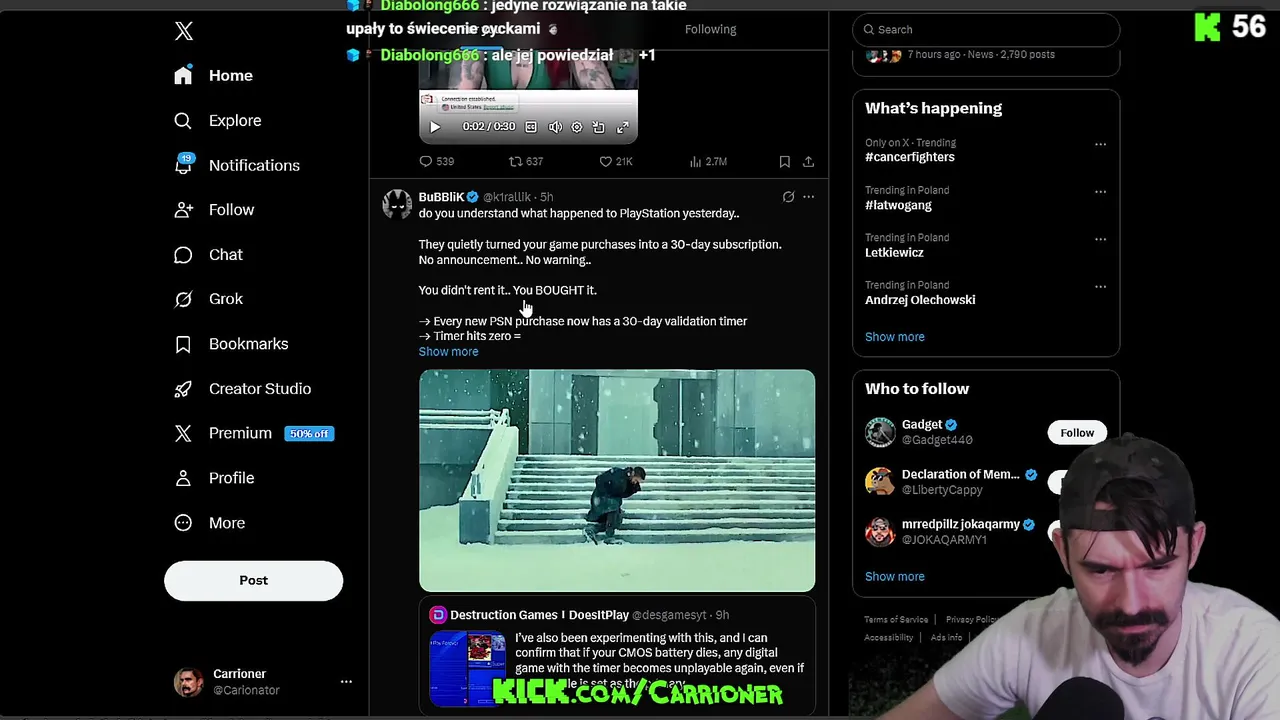Toggle captions on the video player
Viewport: 1280px width, 720px height.
531,127
